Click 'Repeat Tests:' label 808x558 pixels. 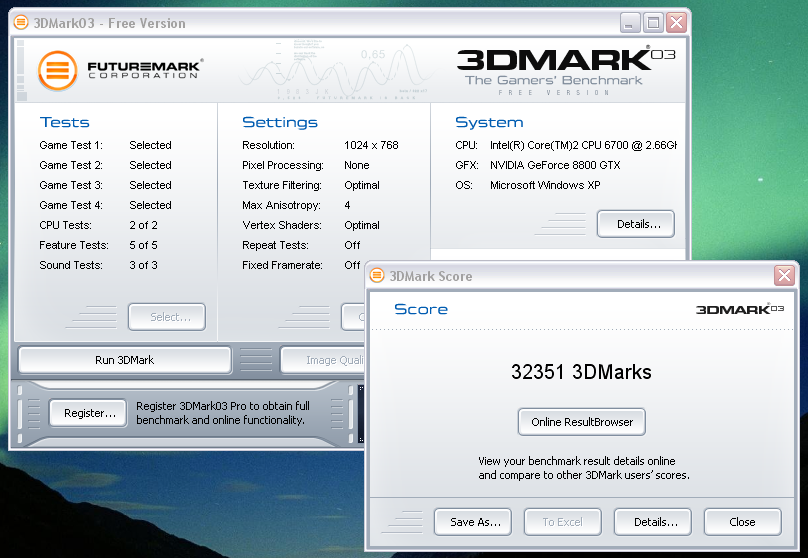pyautogui.click(x=276, y=245)
